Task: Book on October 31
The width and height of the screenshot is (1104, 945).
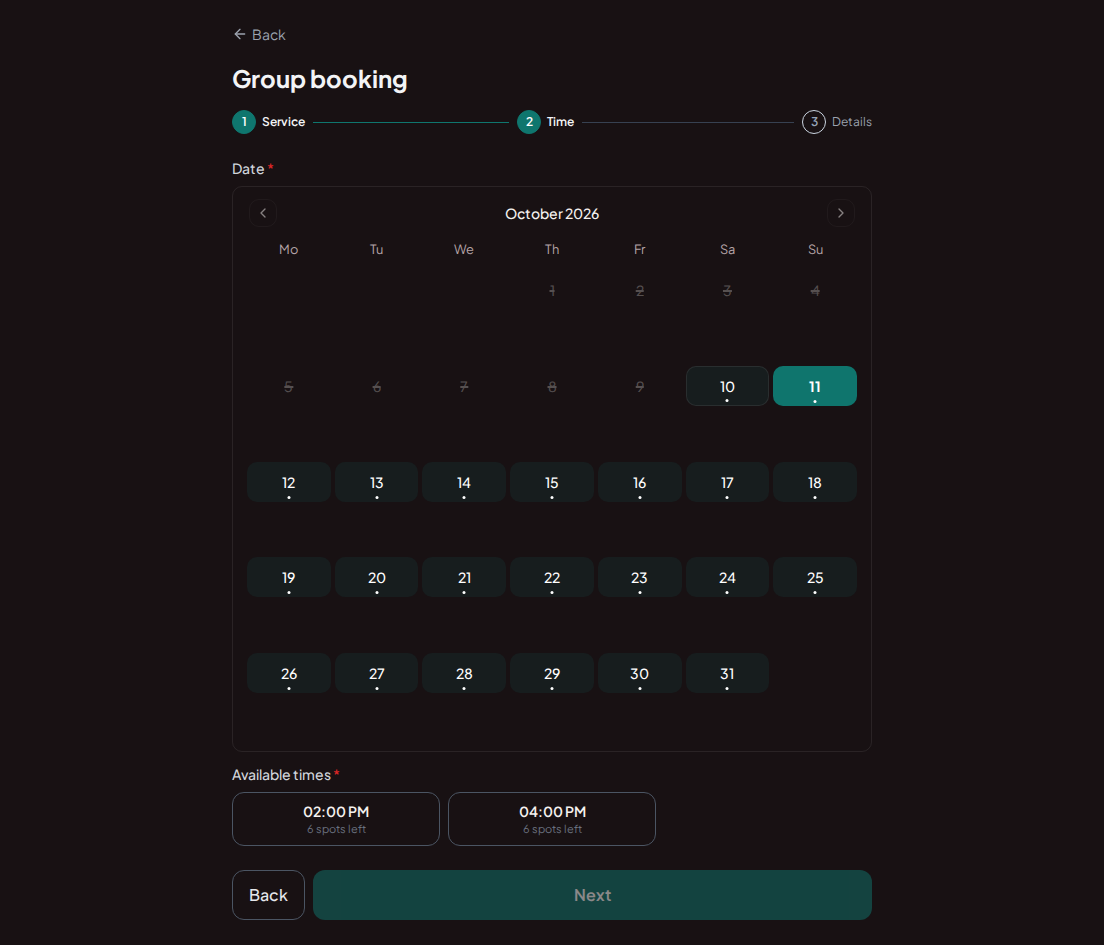Action: [727, 673]
